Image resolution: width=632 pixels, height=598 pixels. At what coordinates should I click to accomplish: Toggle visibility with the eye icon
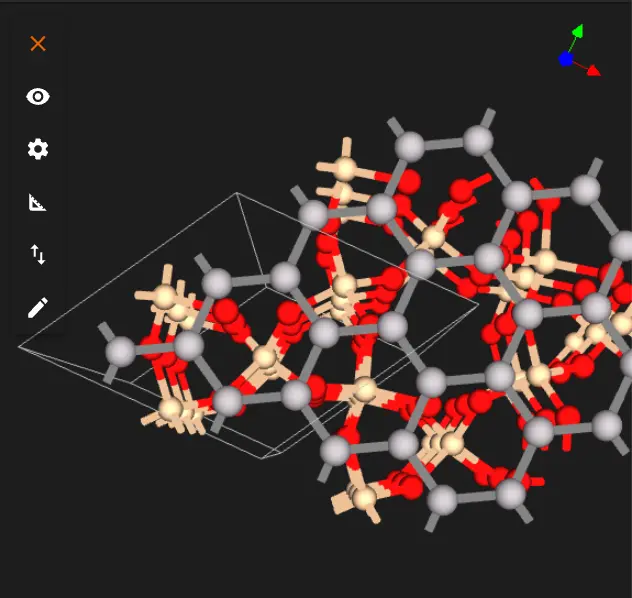pyautogui.click(x=38, y=97)
